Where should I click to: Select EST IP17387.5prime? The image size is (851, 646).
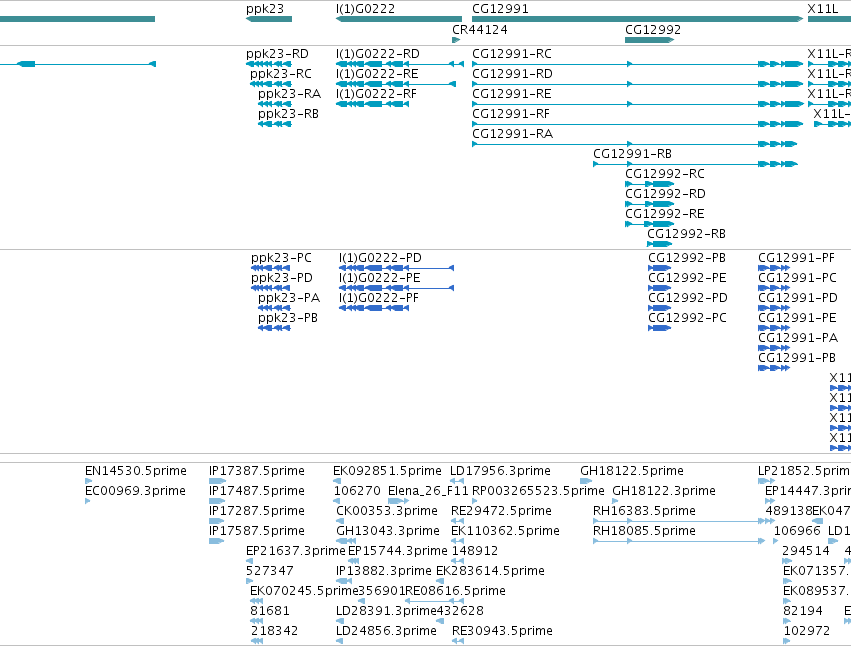217,481
